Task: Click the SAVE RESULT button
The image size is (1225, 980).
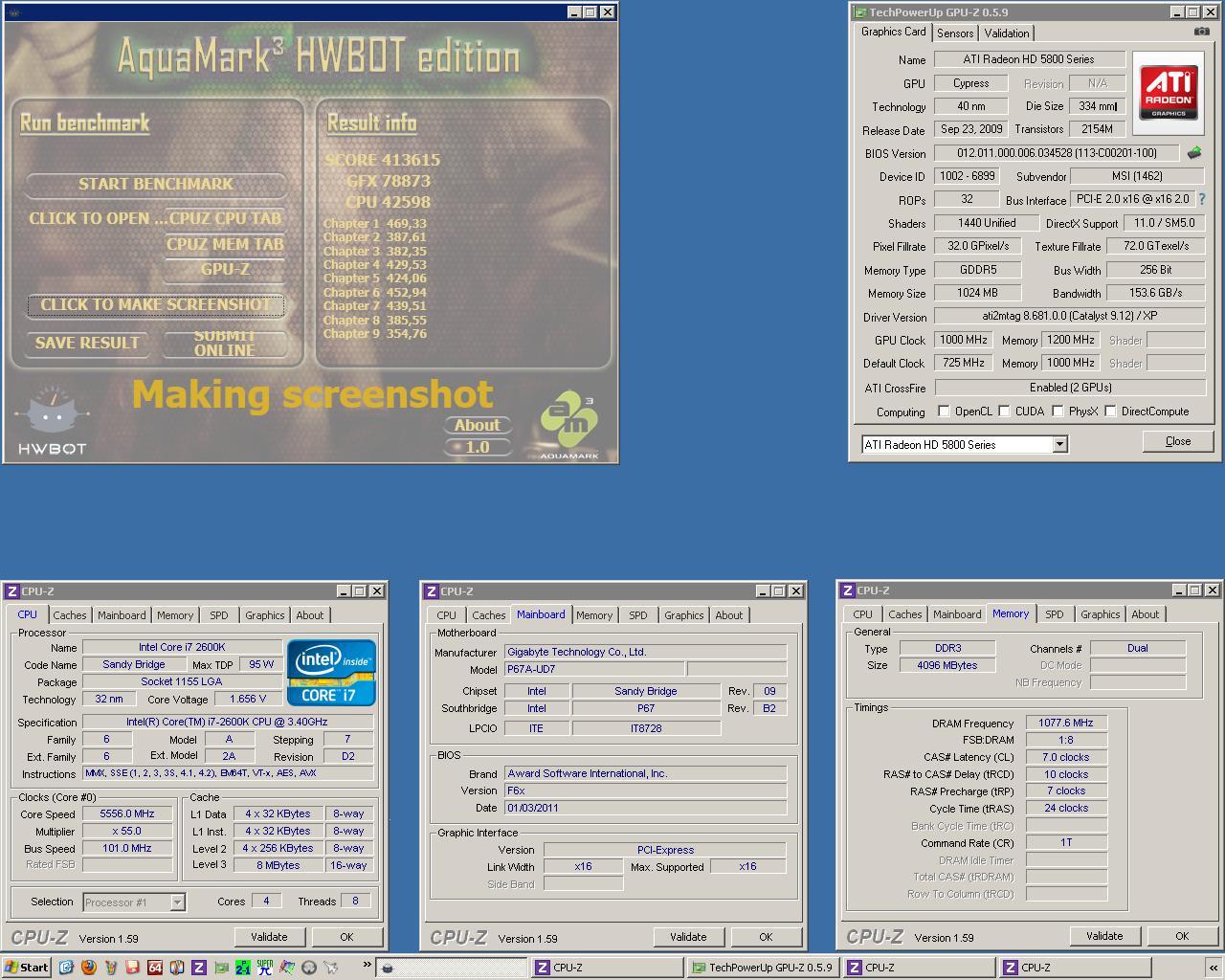Action: 87,343
